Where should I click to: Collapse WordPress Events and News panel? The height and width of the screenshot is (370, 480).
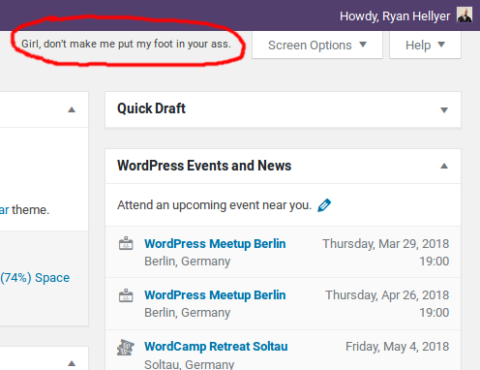(x=444, y=166)
